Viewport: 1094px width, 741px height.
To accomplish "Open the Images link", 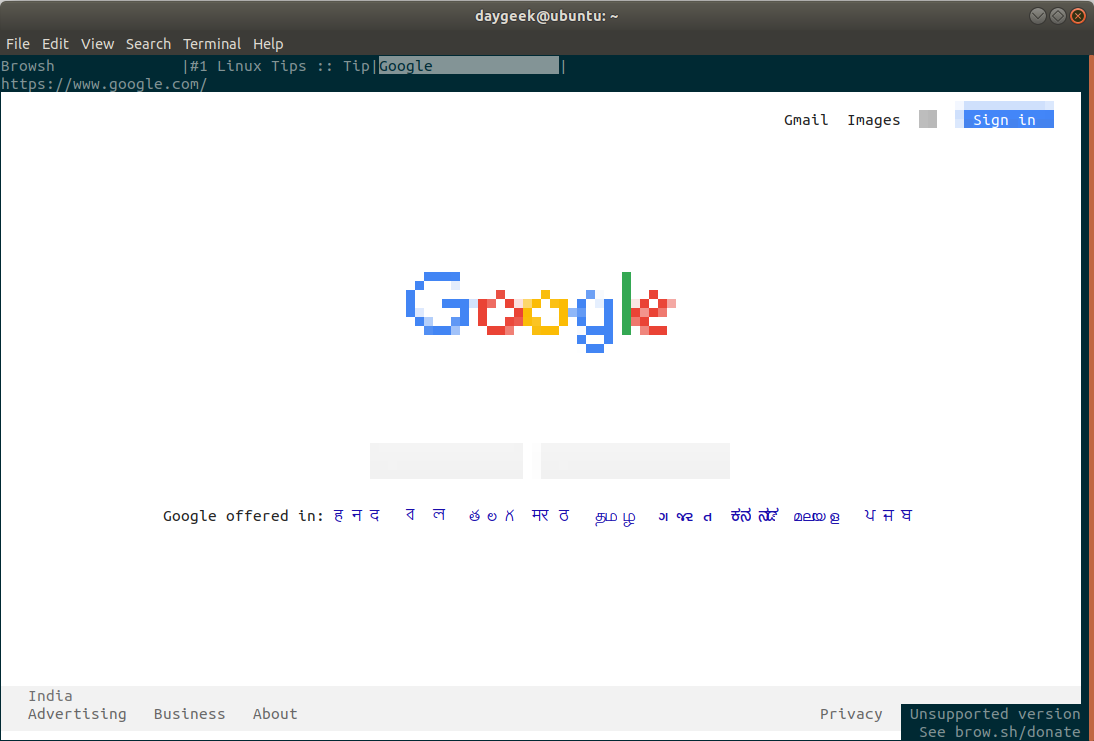I will point(874,120).
